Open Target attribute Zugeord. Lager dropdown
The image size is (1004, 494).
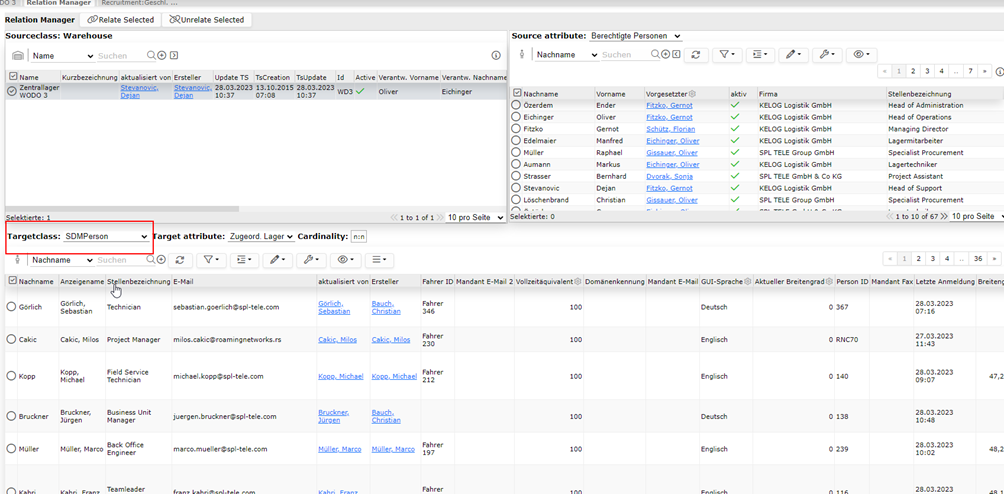pyautogui.click(x=261, y=236)
